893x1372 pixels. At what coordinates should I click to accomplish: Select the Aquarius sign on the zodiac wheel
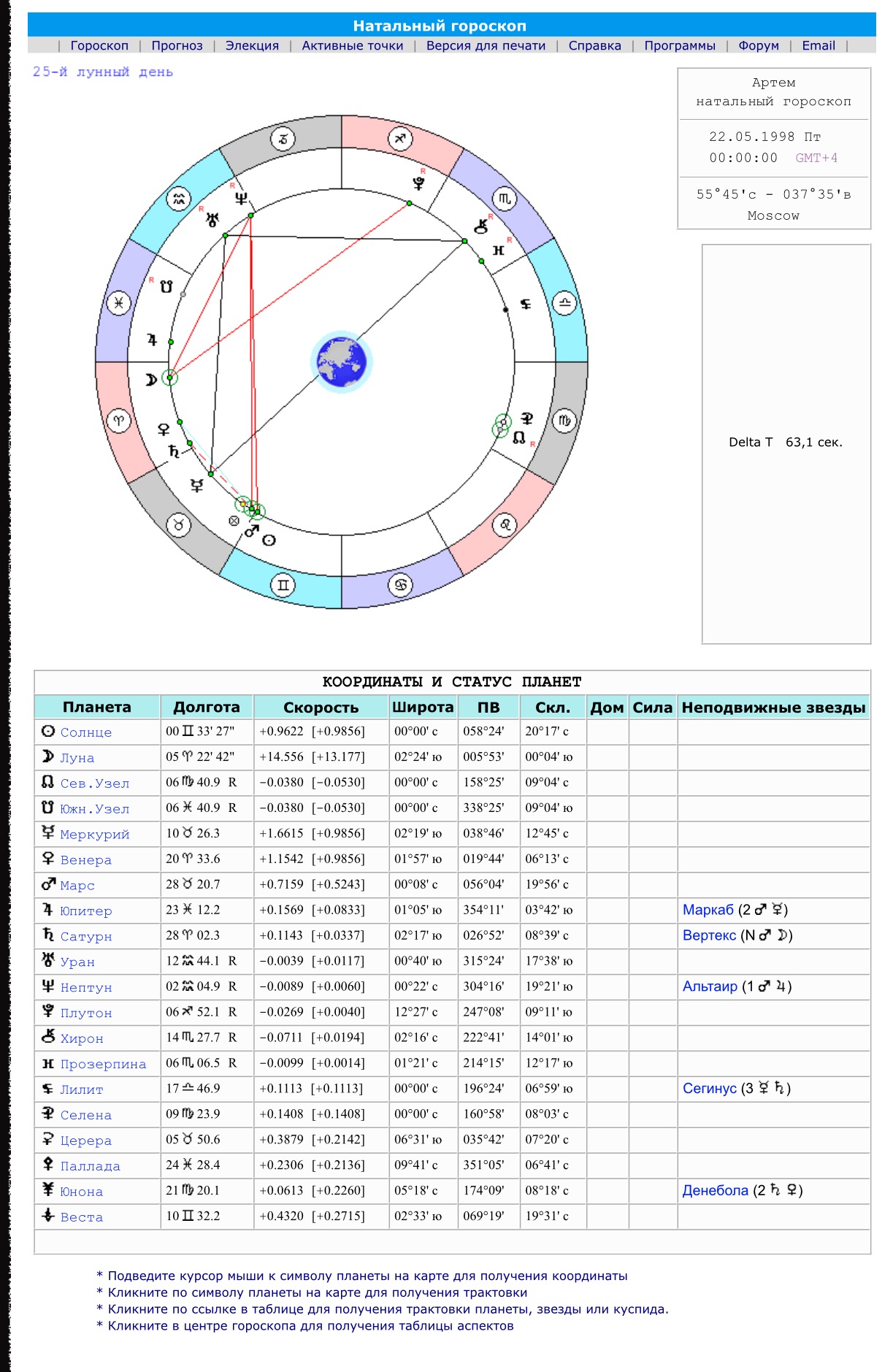[179, 199]
